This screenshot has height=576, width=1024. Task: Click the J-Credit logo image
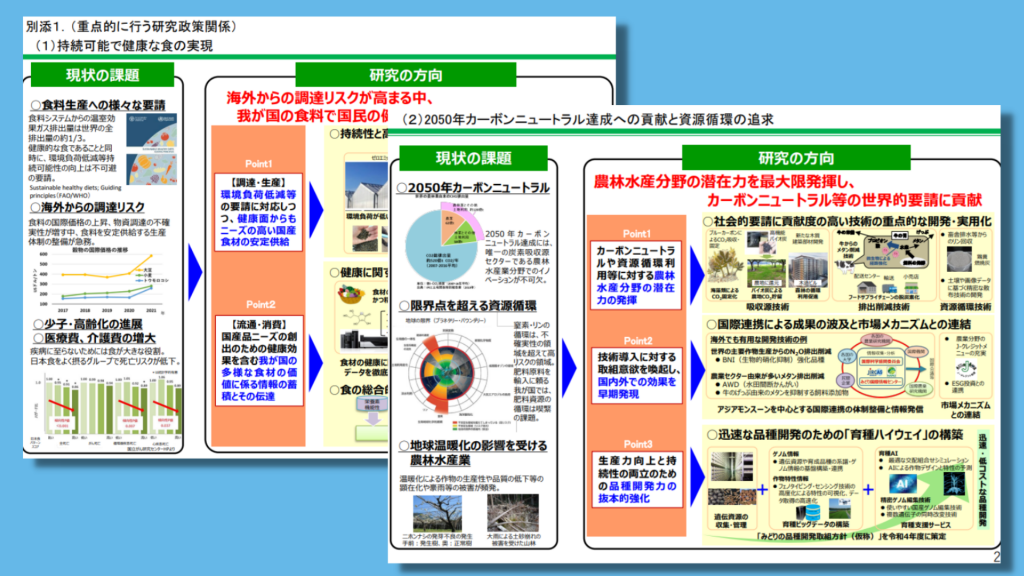click(x=966, y=370)
